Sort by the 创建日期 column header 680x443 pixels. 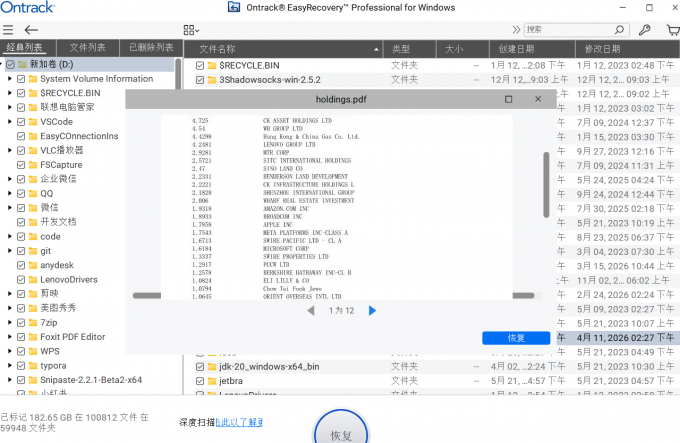tap(532, 49)
